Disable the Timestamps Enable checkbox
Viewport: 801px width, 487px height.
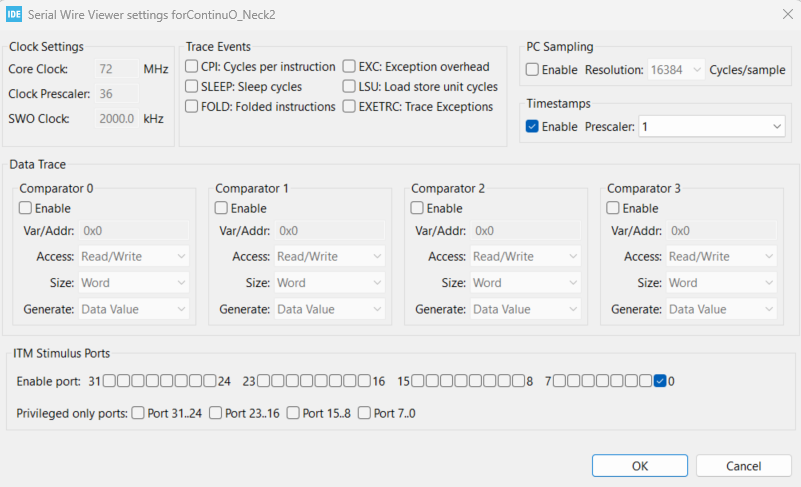533,127
